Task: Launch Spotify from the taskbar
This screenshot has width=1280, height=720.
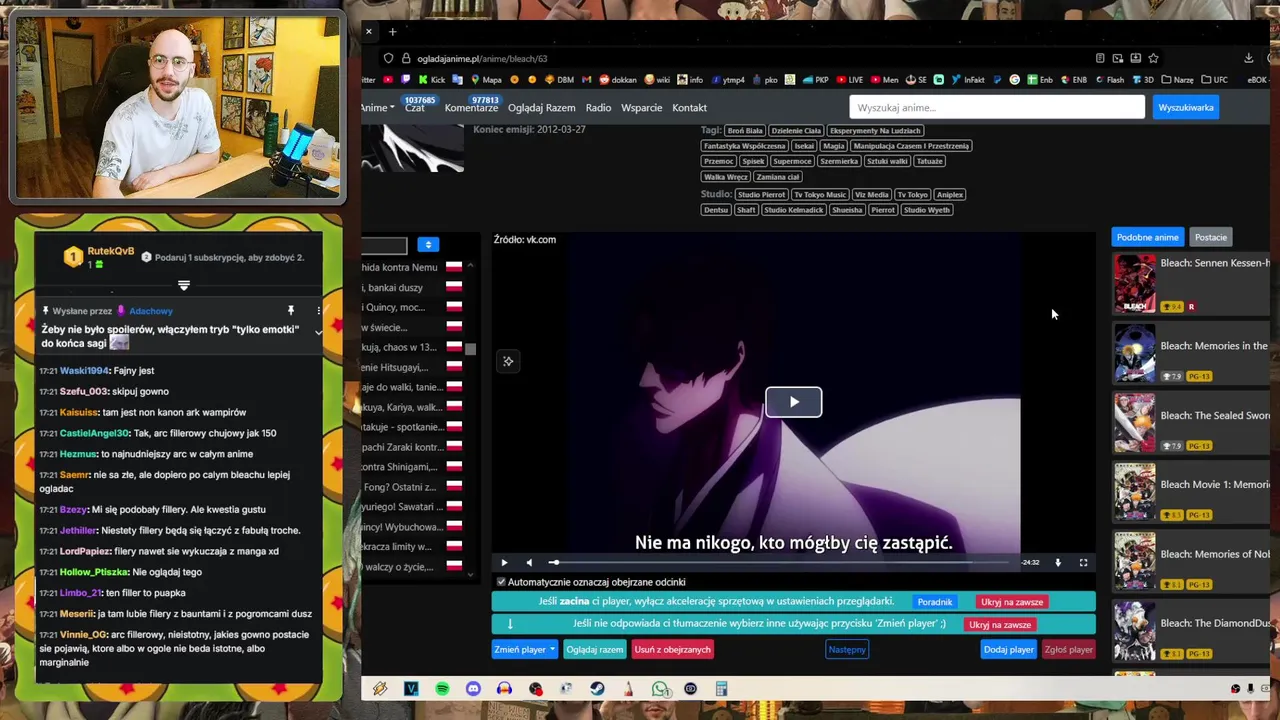Action: click(x=442, y=689)
